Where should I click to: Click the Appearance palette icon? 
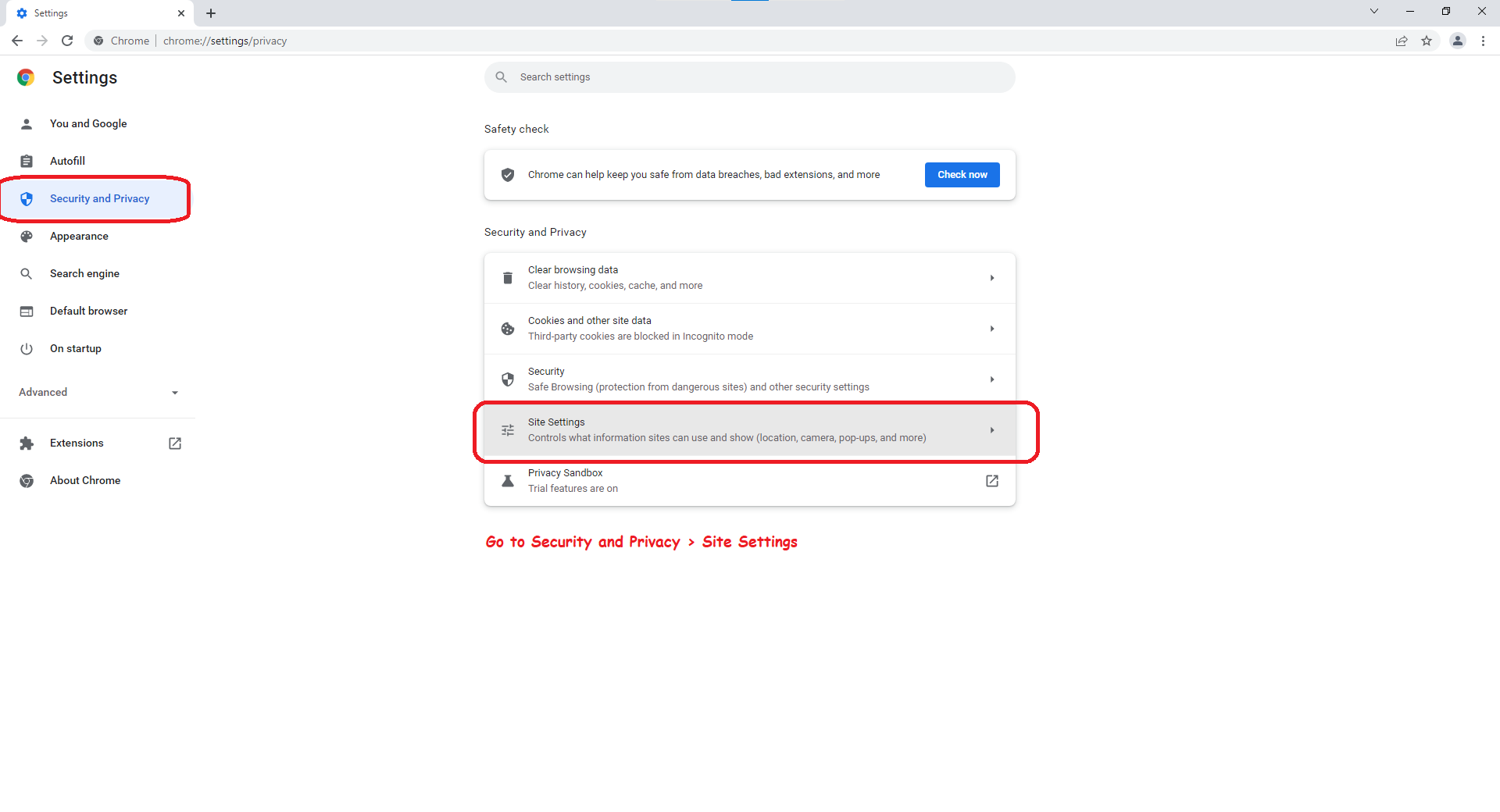[x=27, y=236]
